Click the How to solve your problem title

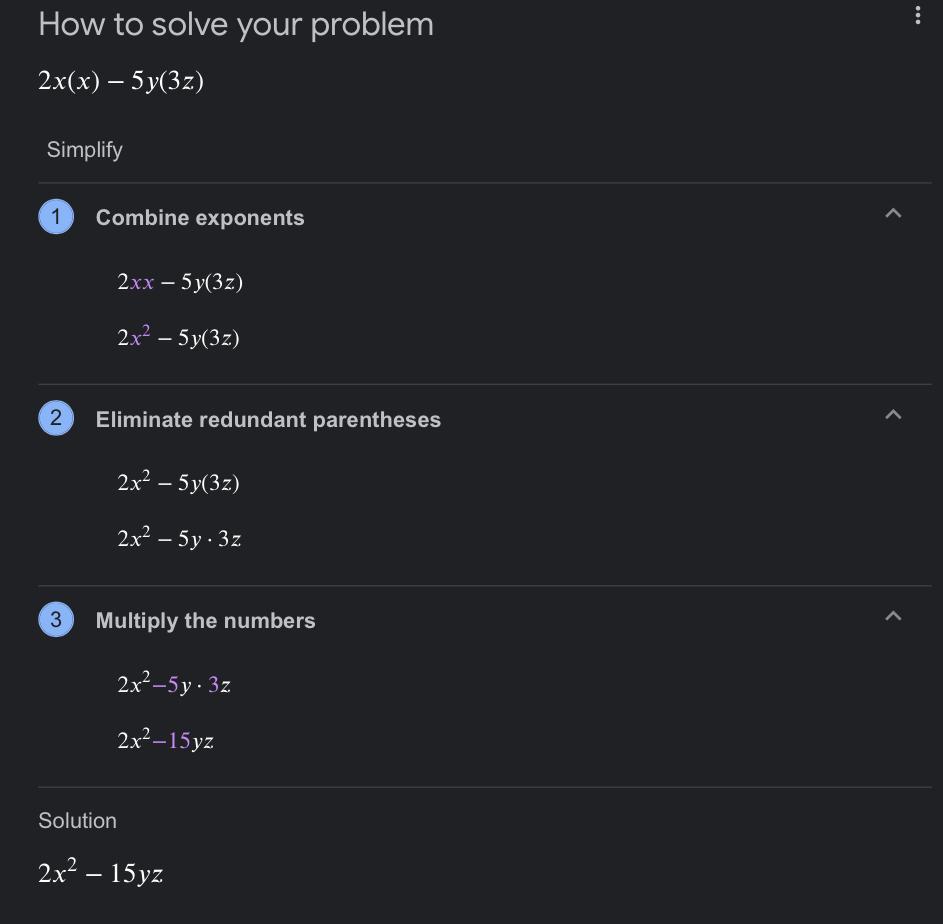click(236, 25)
